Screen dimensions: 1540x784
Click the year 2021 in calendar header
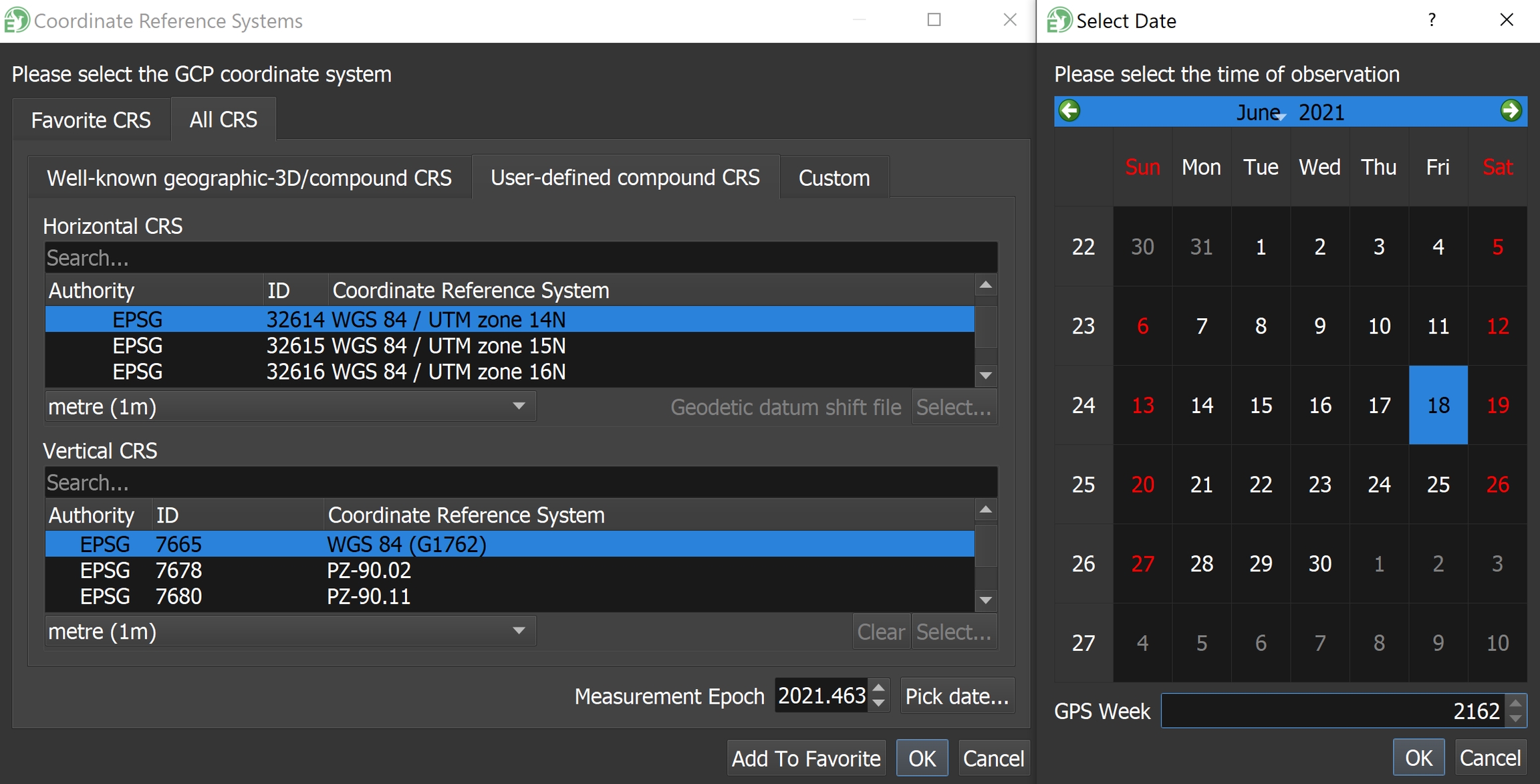[1321, 112]
